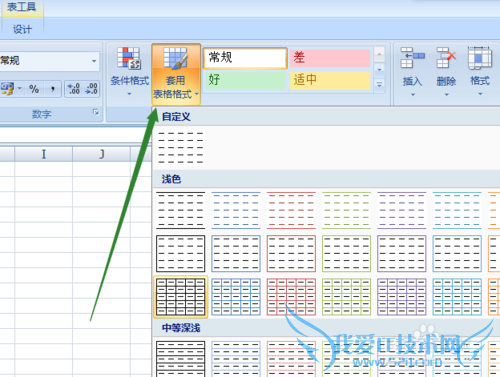Select red light table style in first 浅色 row
The height and width of the screenshot is (377, 500).
tap(291, 210)
